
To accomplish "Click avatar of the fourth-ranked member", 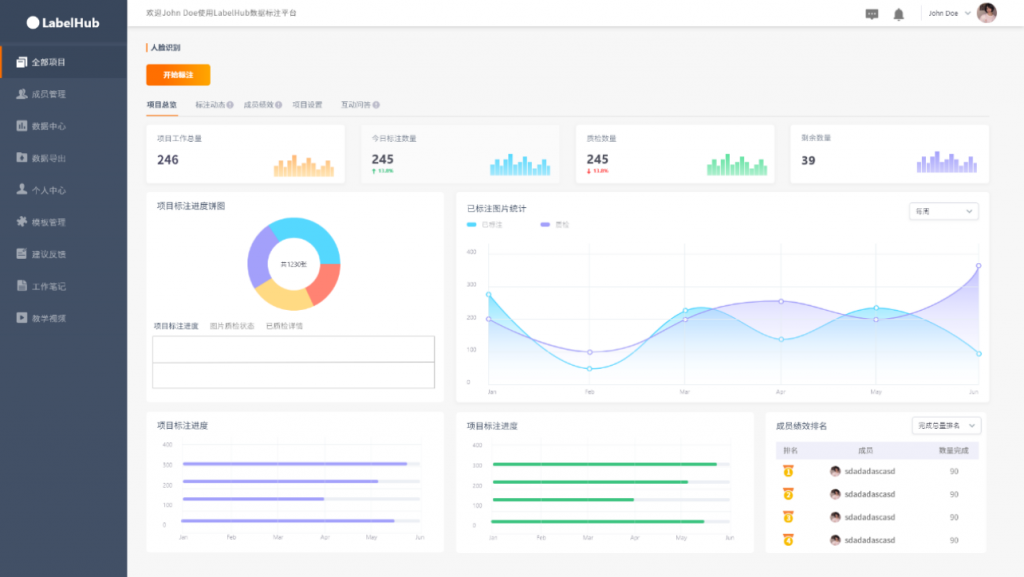I will [835, 540].
